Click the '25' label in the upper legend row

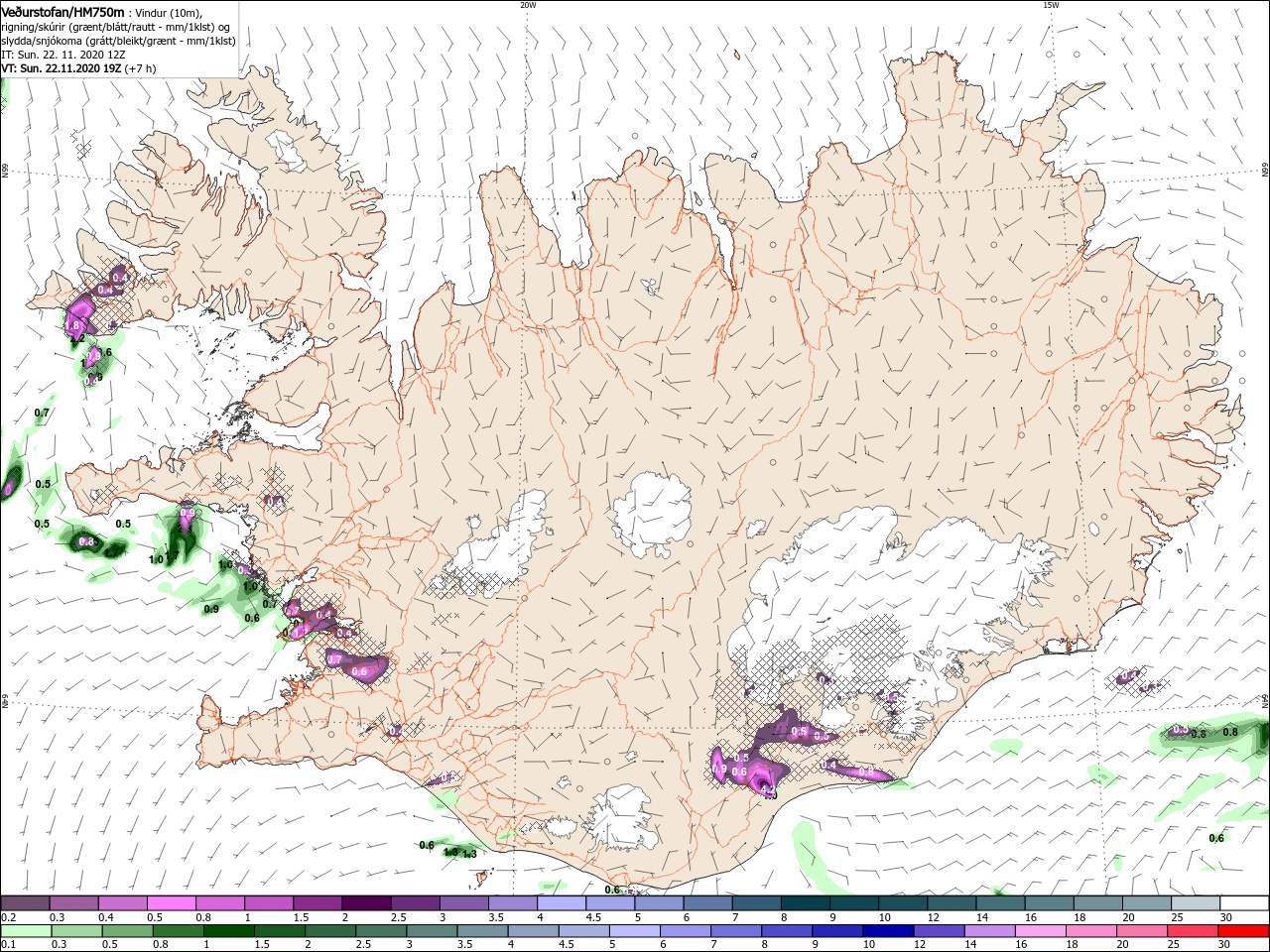1176,917
